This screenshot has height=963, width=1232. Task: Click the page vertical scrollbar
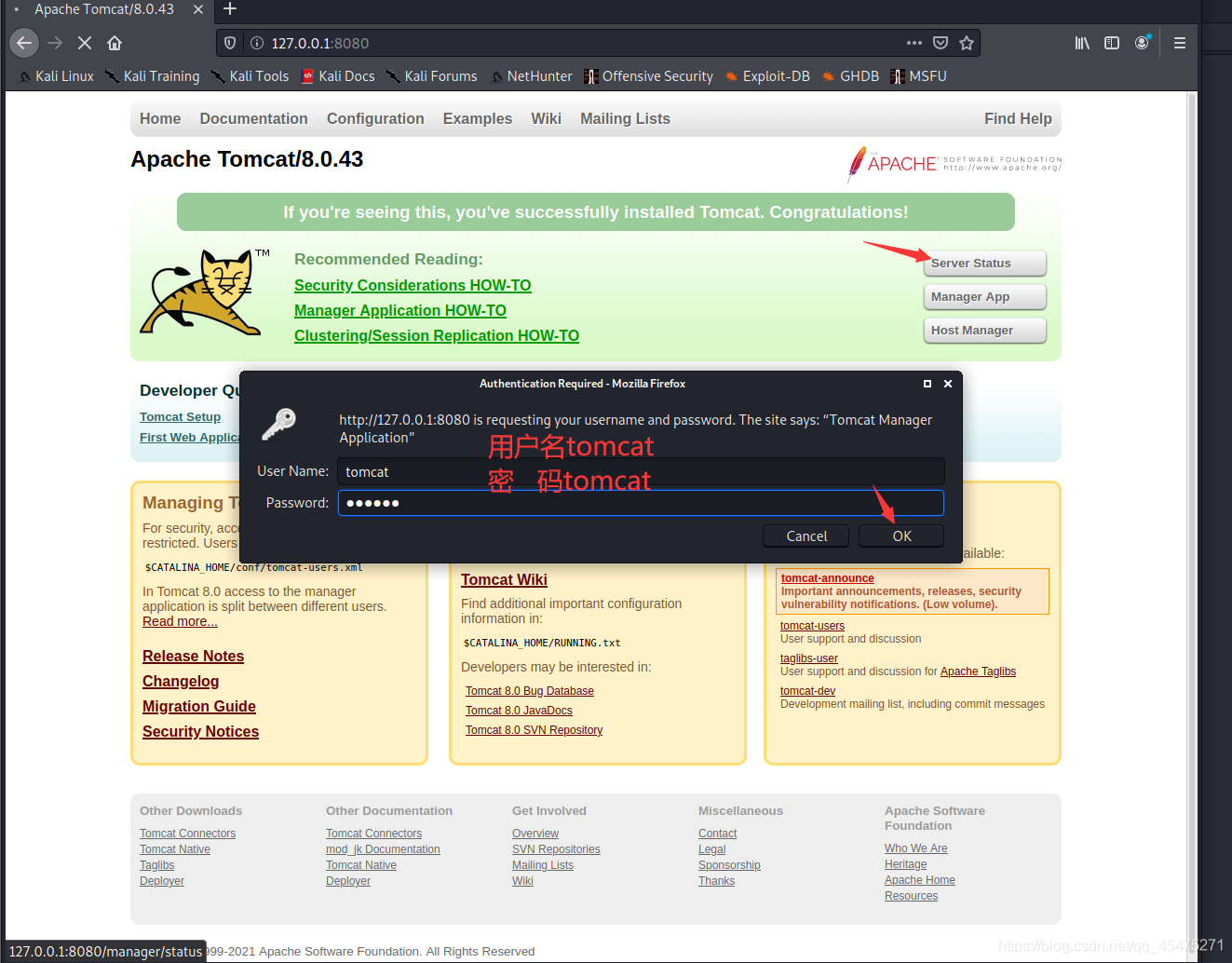tap(1191, 522)
